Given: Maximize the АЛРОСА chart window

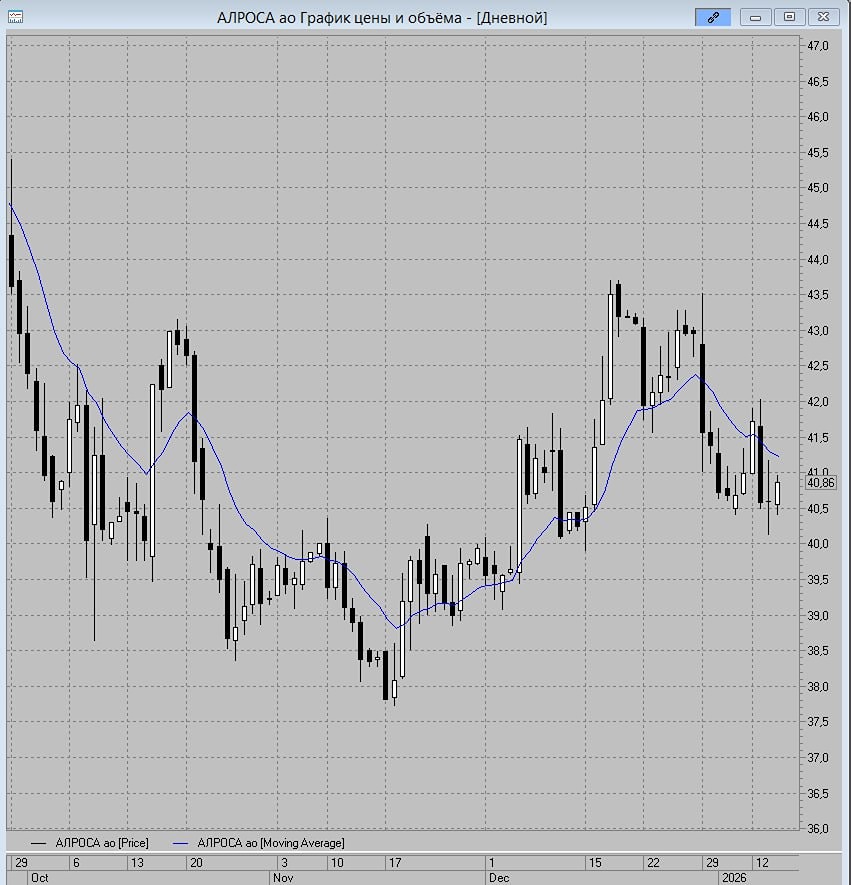Looking at the screenshot, I should pos(789,17).
